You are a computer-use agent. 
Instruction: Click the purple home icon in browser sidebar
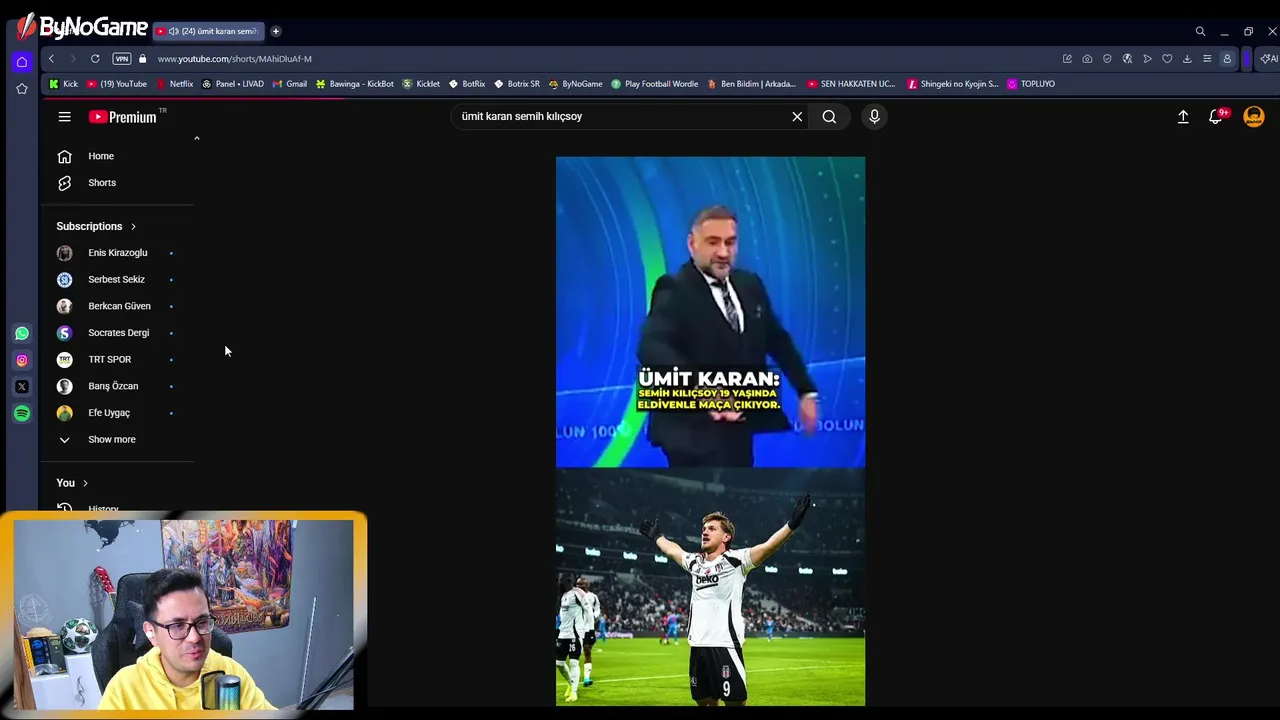[x=22, y=62]
